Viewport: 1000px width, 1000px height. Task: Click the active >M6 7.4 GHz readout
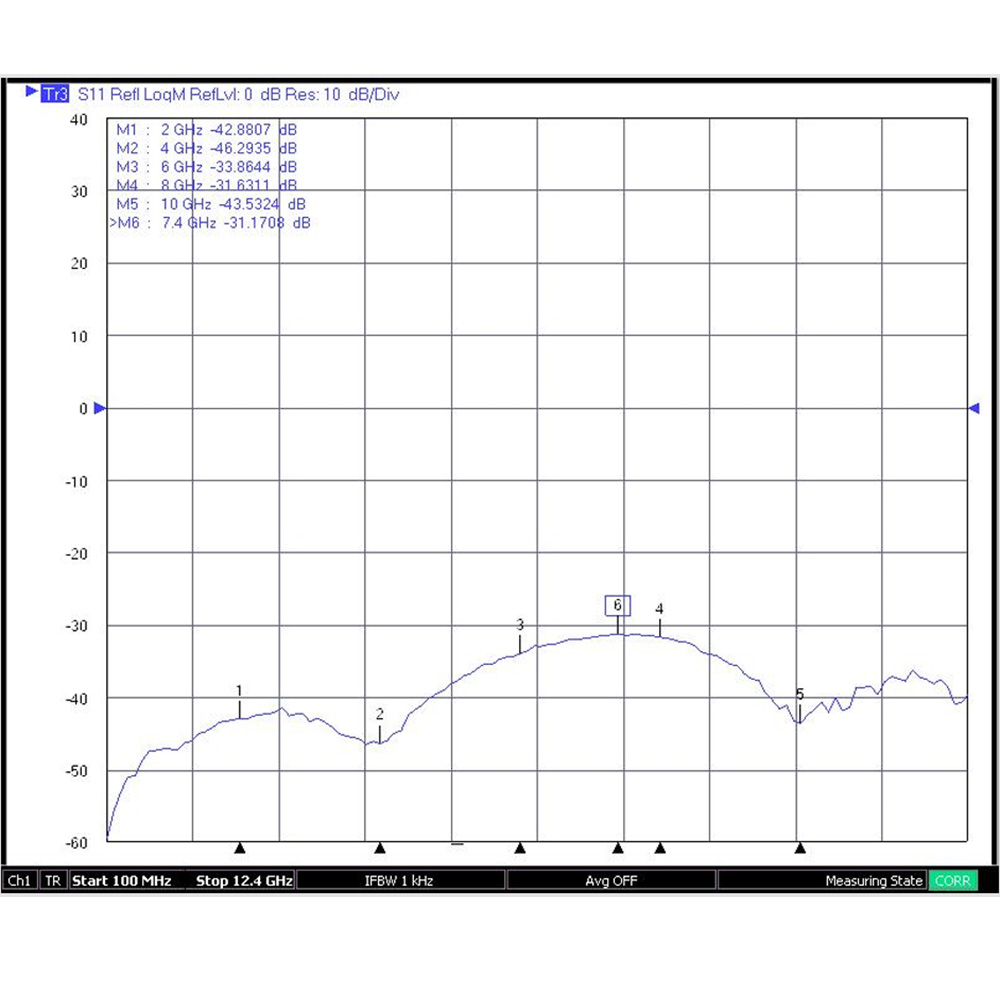(x=210, y=223)
